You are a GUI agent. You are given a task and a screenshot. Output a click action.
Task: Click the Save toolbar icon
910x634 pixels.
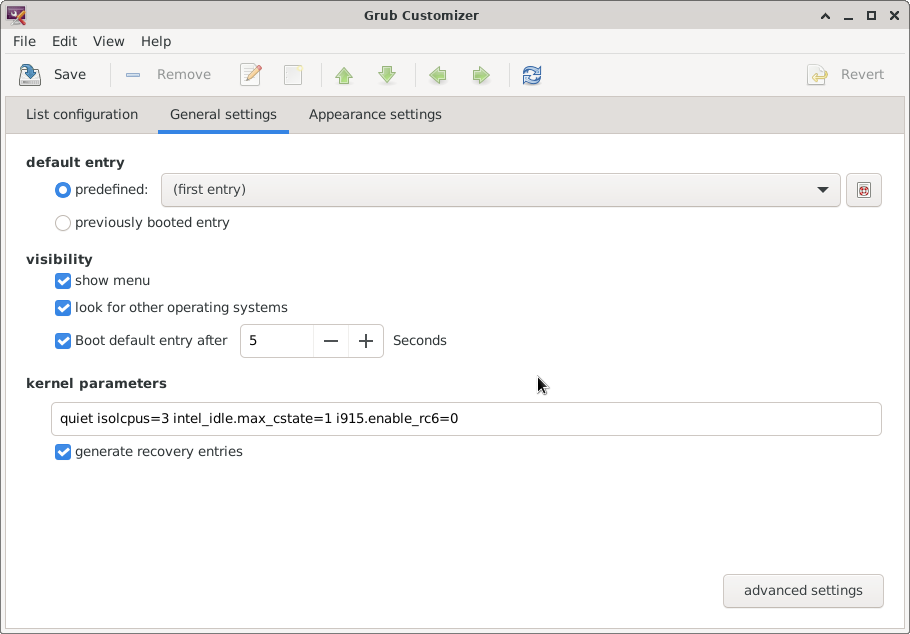(x=31, y=75)
